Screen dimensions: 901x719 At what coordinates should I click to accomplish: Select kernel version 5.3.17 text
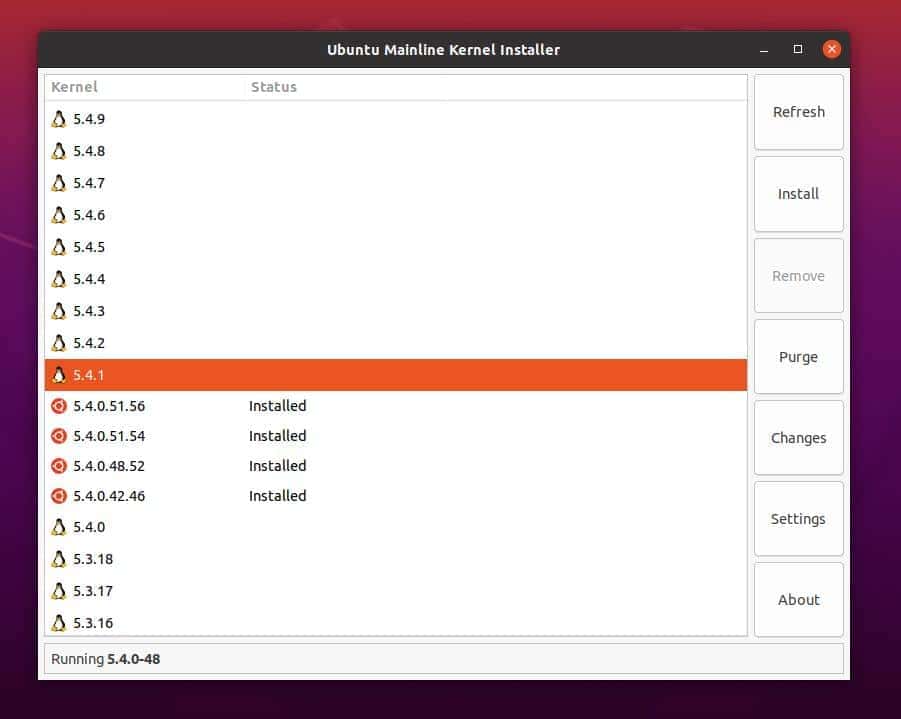click(x=93, y=591)
